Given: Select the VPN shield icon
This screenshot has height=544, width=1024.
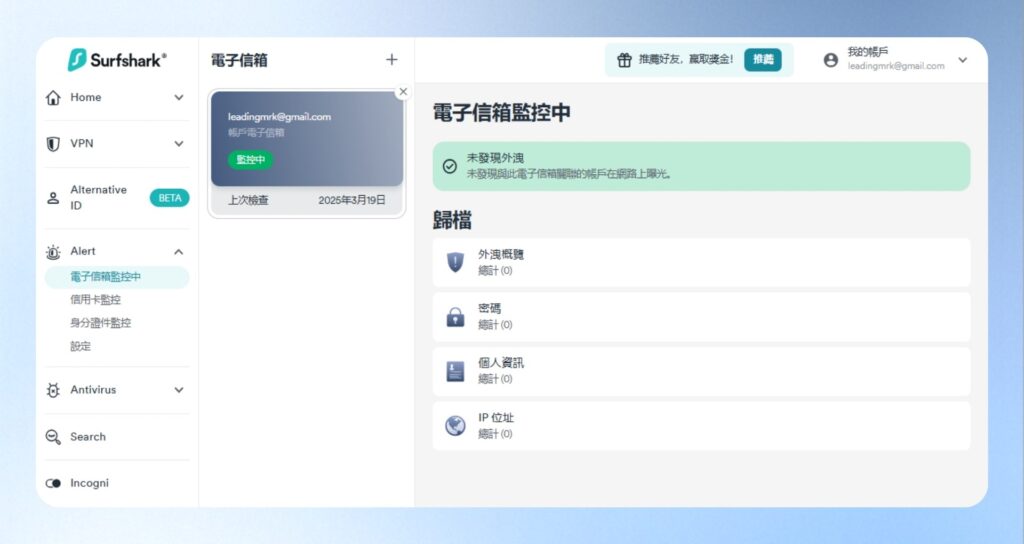Looking at the screenshot, I should (x=53, y=144).
